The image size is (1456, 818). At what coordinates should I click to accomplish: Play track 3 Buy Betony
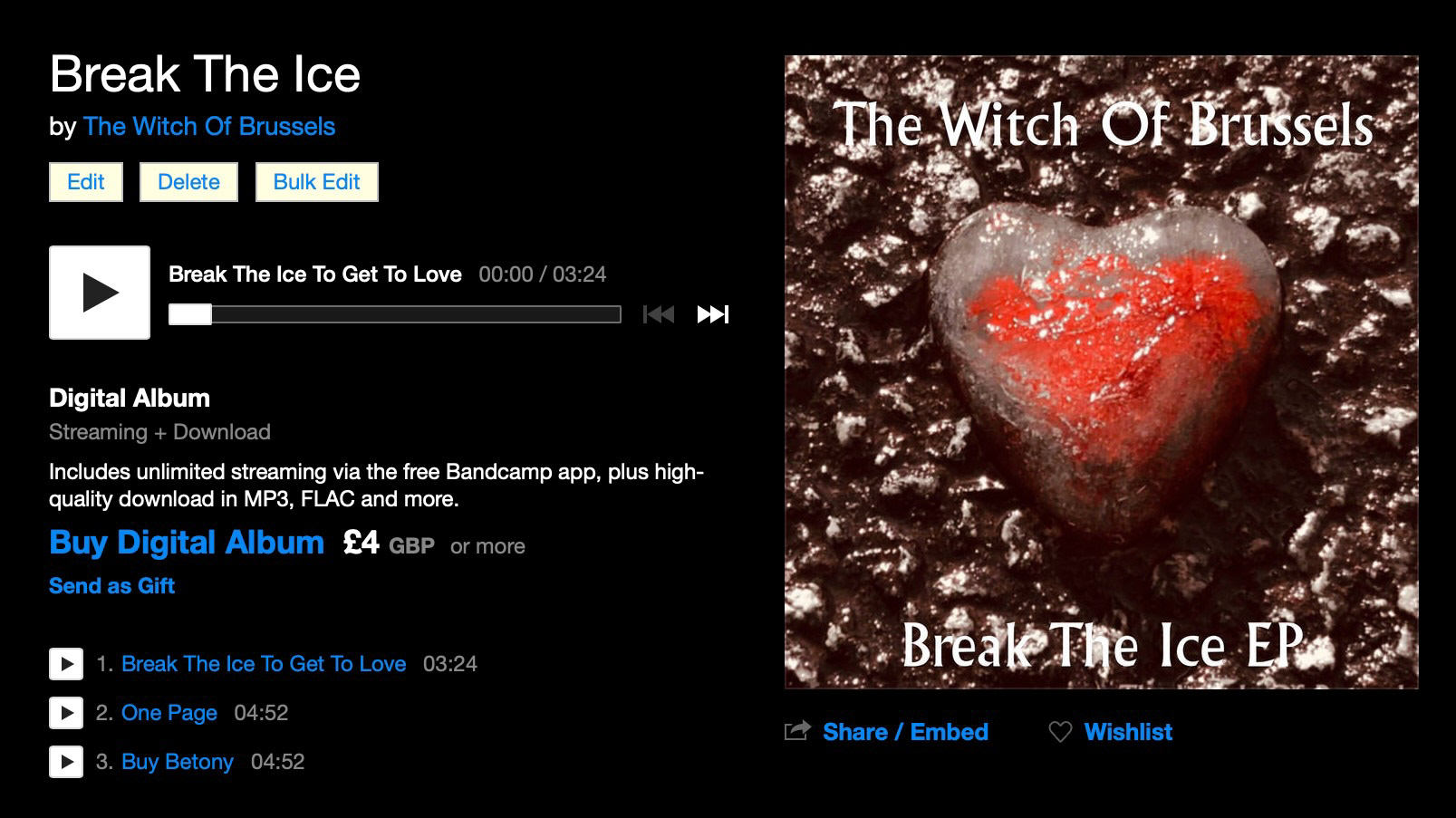(x=66, y=762)
